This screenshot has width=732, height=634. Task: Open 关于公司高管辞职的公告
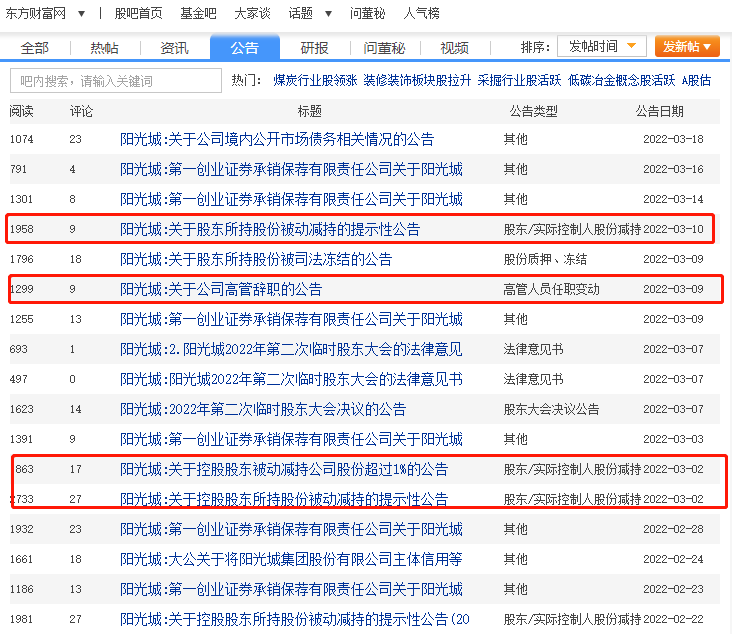221,289
